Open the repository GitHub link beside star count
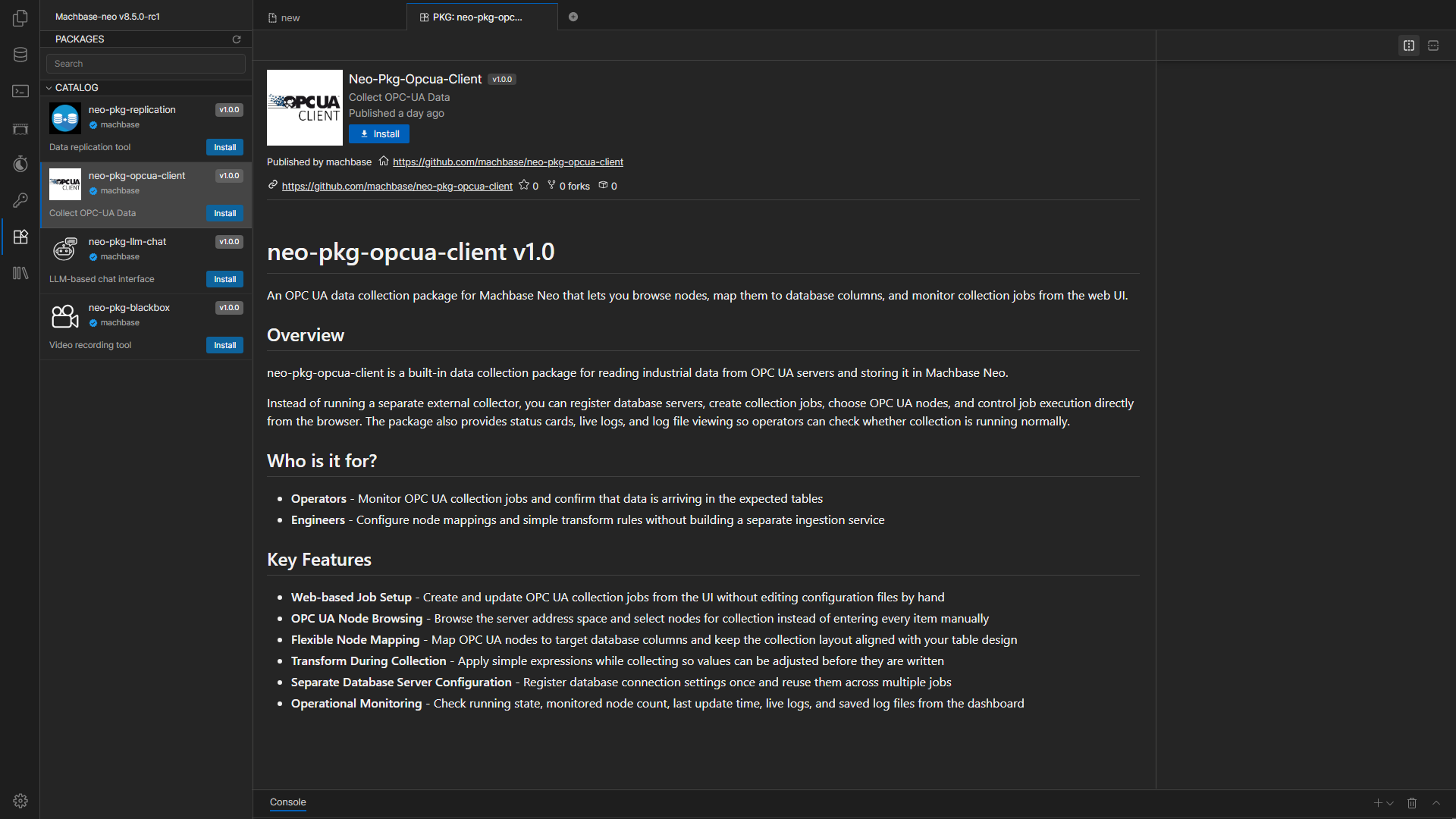This screenshot has height=819, width=1456. (x=397, y=187)
